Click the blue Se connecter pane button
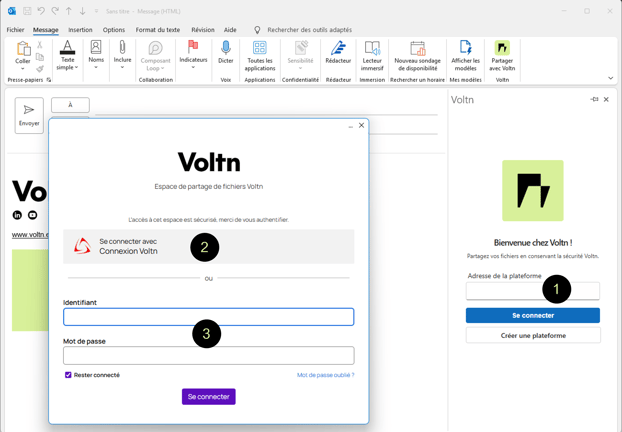Image resolution: width=622 pixels, height=432 pixels. (x=533, y=315)
